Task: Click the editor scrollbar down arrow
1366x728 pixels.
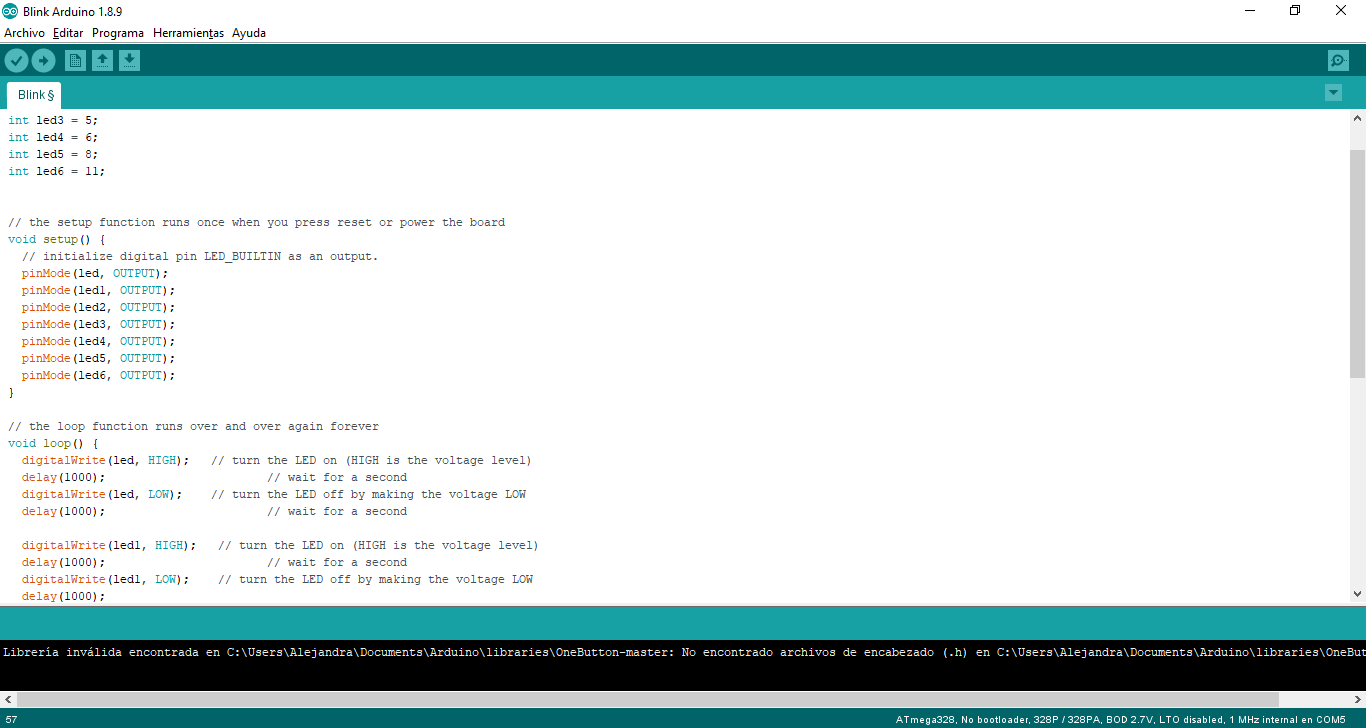Action: (1357, 594)
